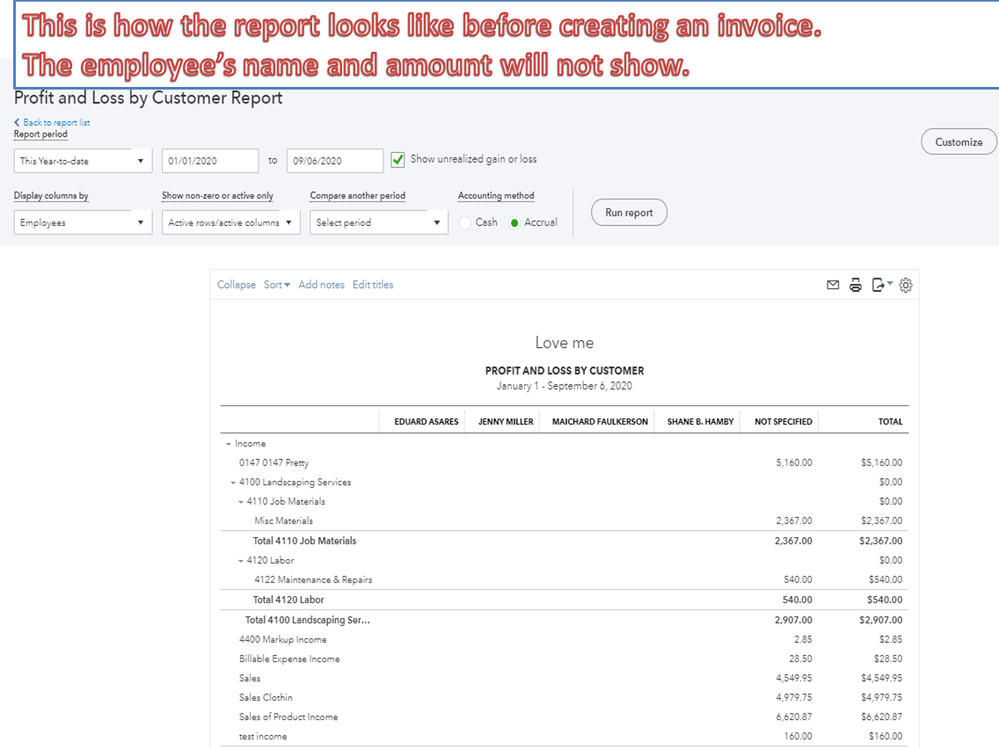Click the Misc Materials row label
Screen dimensions: 999x749
pos(284,521)
